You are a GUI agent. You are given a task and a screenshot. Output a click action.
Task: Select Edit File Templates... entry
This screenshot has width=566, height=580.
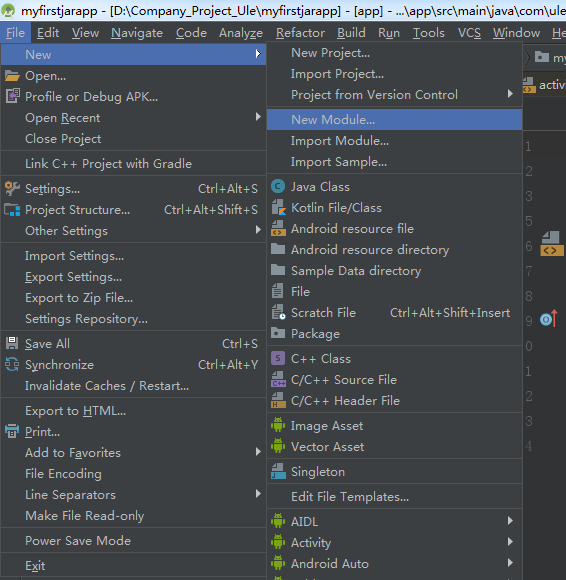click(x=394, y=496)
